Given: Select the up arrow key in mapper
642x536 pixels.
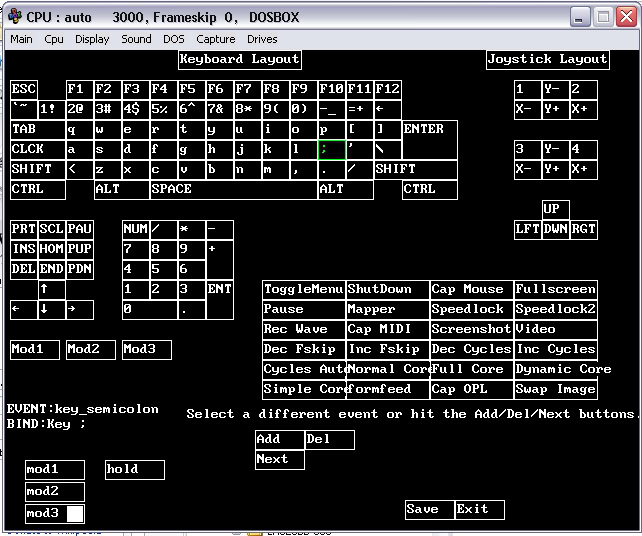Looking at the screenshot, I should (x=52, y=289).
